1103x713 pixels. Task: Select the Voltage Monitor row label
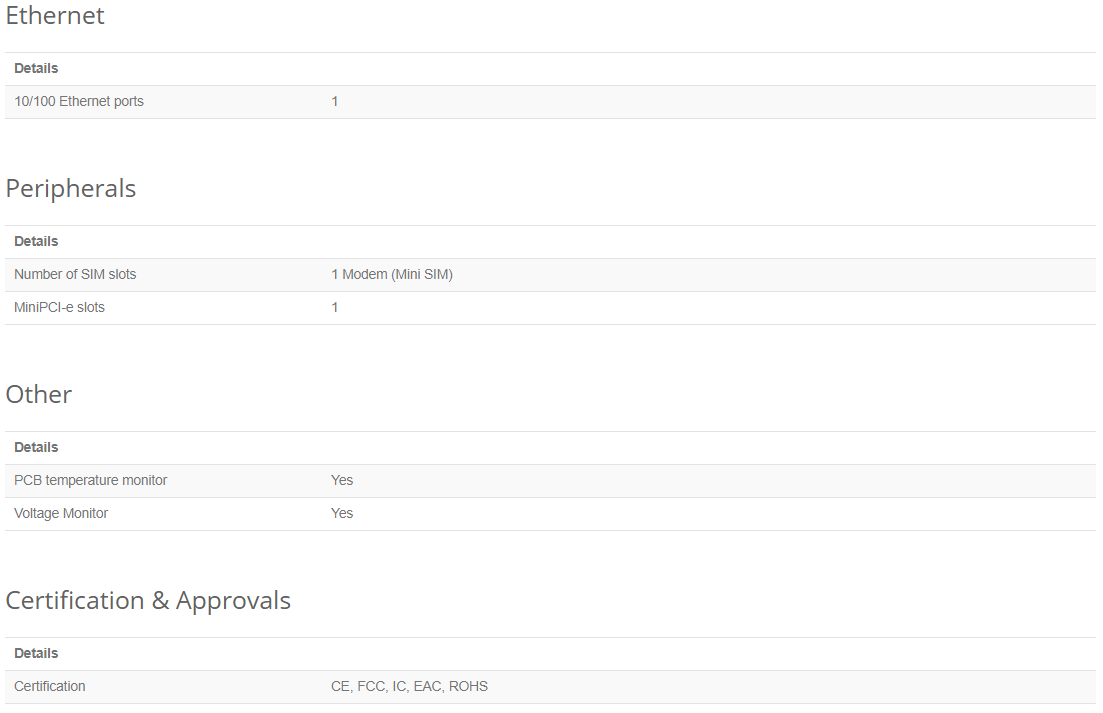point(61,513)
